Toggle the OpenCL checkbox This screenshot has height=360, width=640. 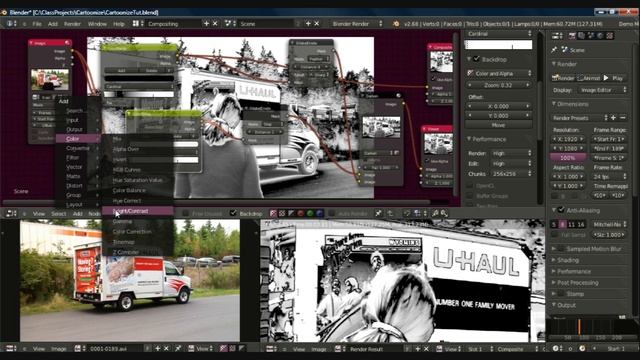tap(470, 186)
